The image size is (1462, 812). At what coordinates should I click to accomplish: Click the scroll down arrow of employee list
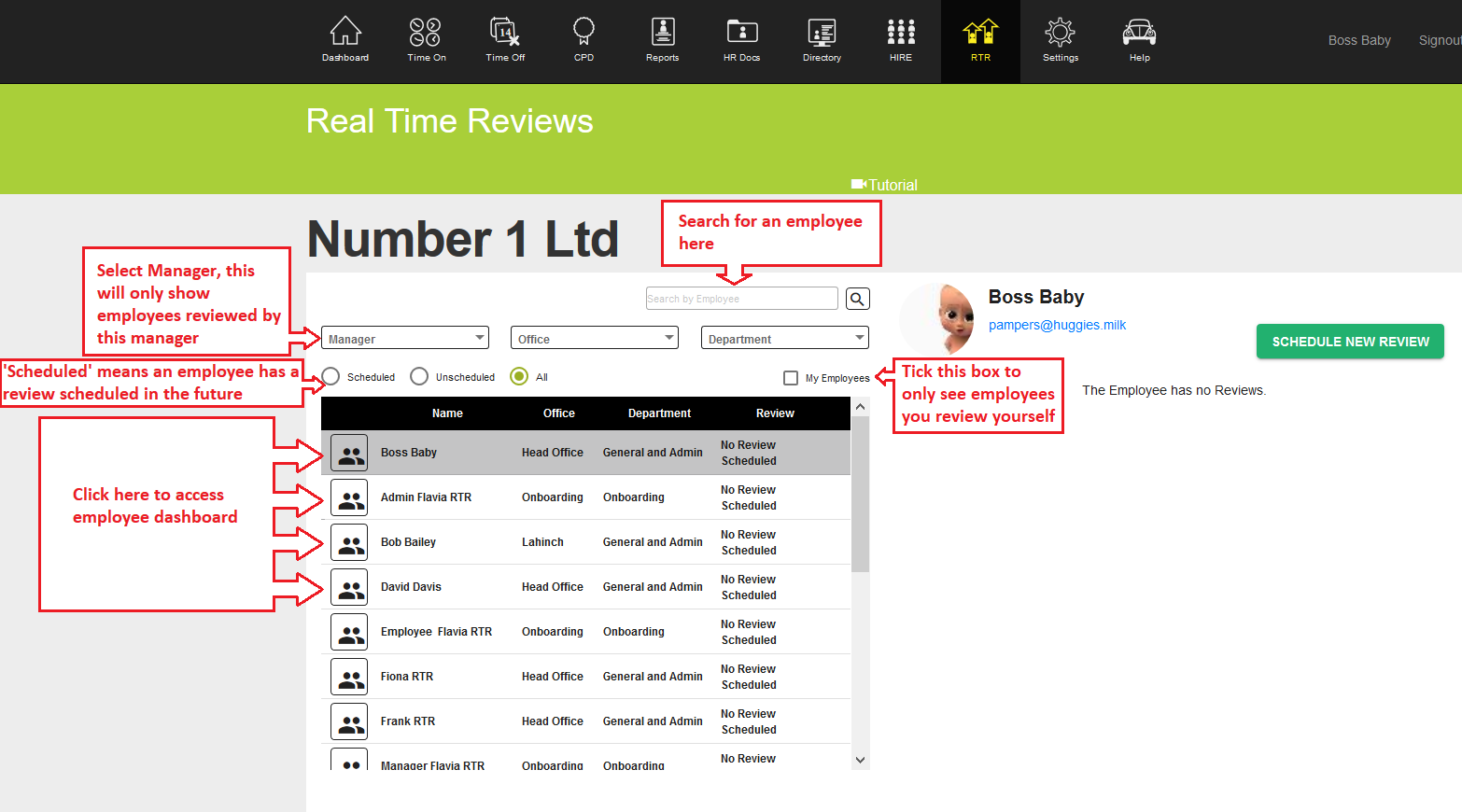pos(861,760)
